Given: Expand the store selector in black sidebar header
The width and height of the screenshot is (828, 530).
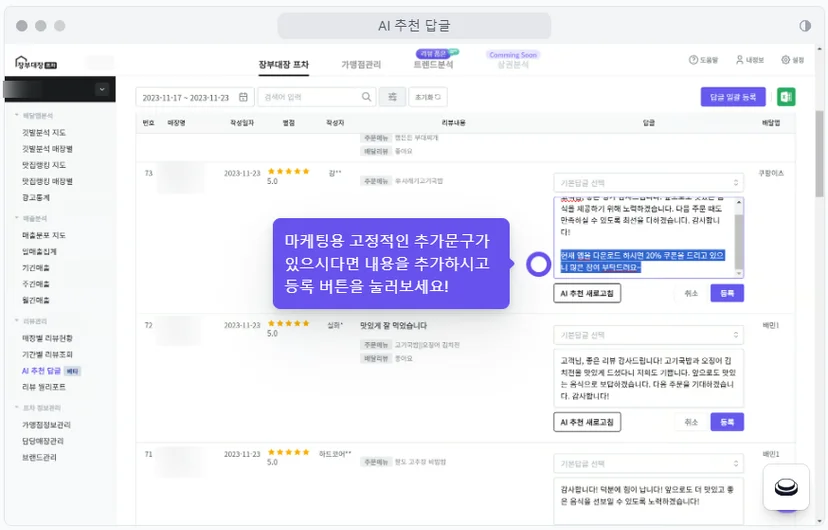Looking at the screenshot, I should pos(102,89).
